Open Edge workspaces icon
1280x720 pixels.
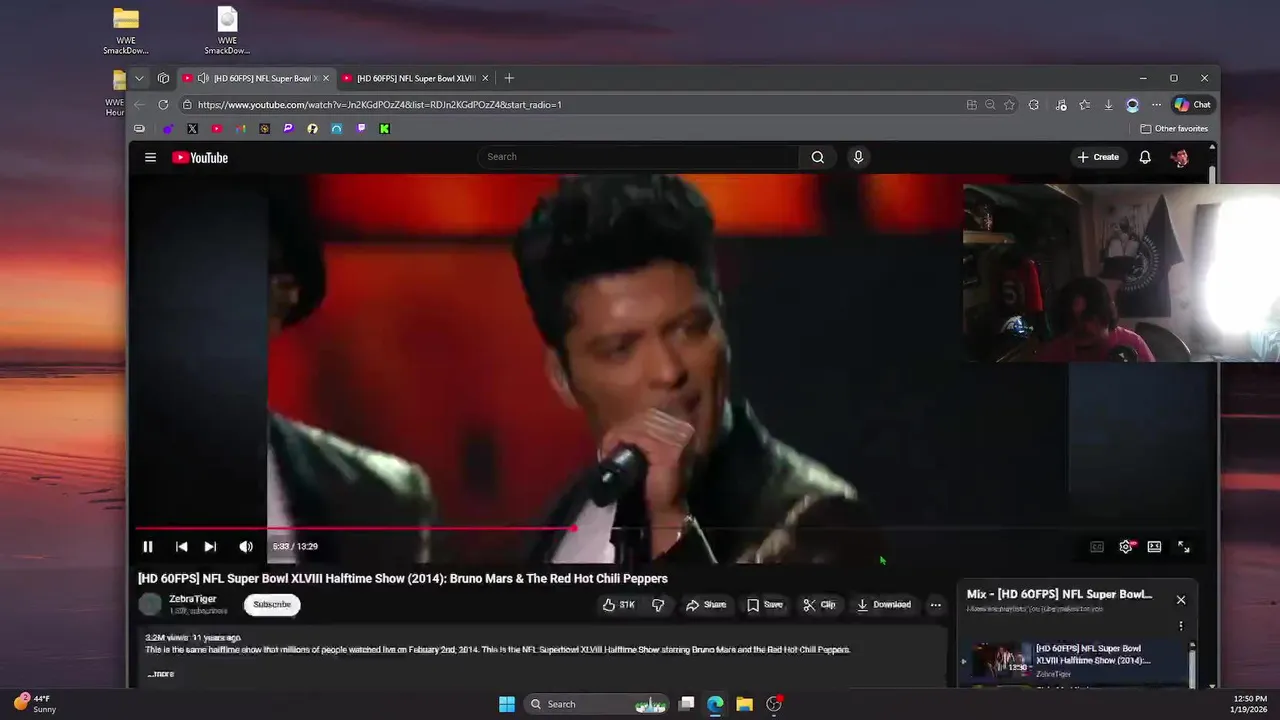163,78
